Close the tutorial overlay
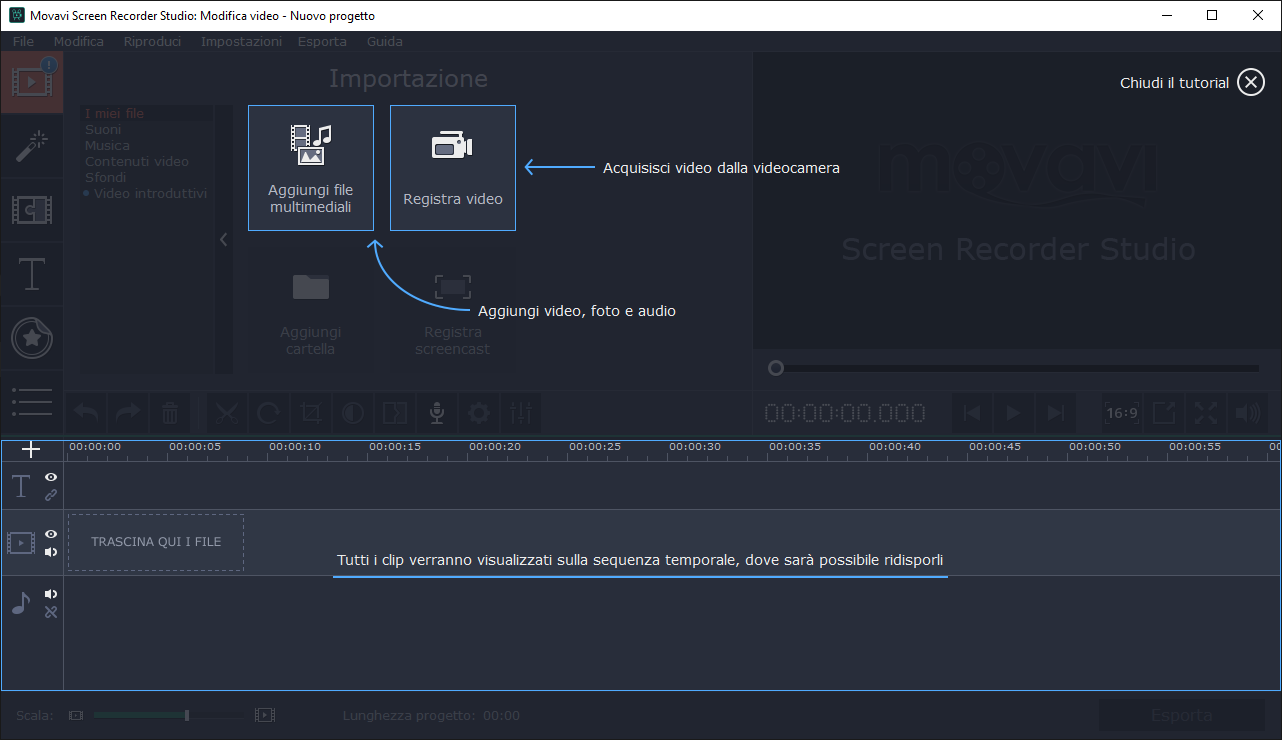 pyautogui.click(x=1250, y=83)
